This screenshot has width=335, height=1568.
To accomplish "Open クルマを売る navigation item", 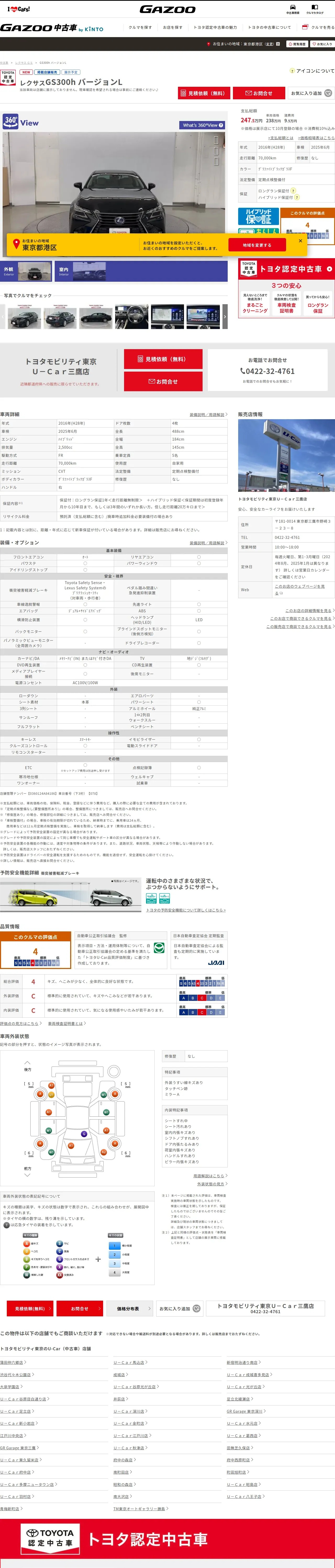I will click(x=319, y=27).
